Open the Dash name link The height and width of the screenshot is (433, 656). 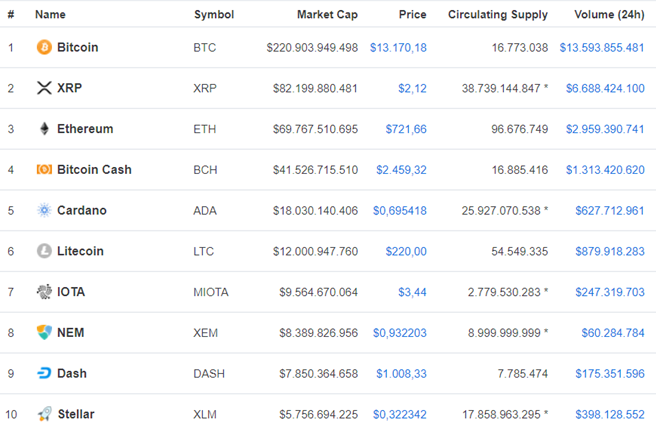[72, 373]
